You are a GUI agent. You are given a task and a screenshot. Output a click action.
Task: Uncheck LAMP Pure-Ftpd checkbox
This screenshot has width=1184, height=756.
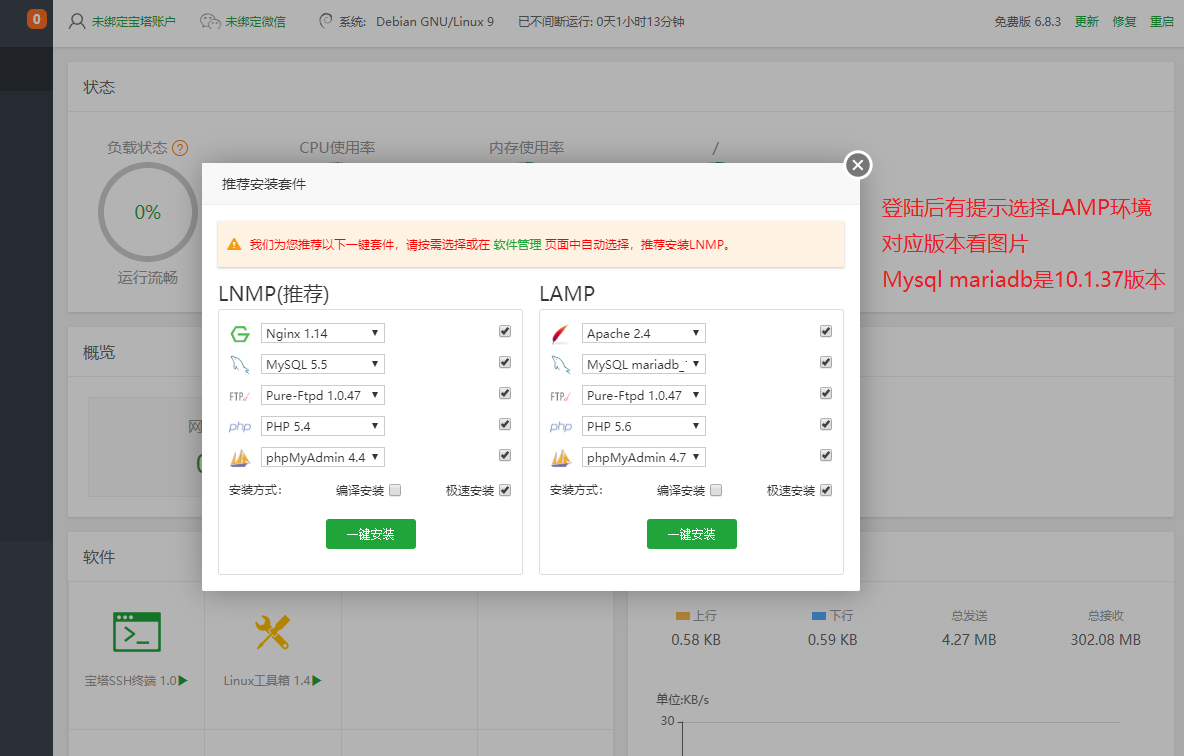tap(826, 393)
